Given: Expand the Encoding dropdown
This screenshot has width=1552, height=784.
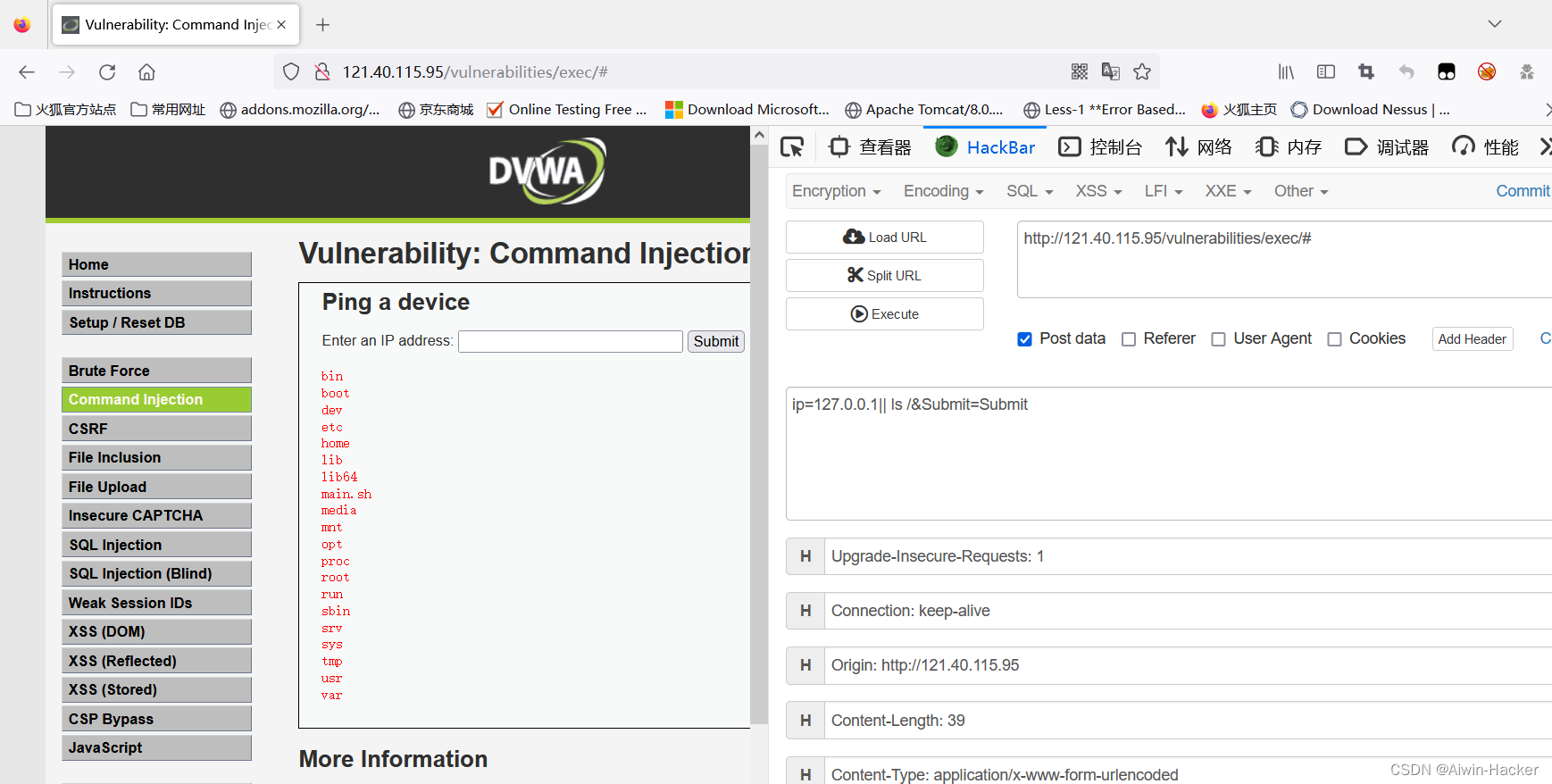Looking at the screenshot, I should tap(943, 191).
